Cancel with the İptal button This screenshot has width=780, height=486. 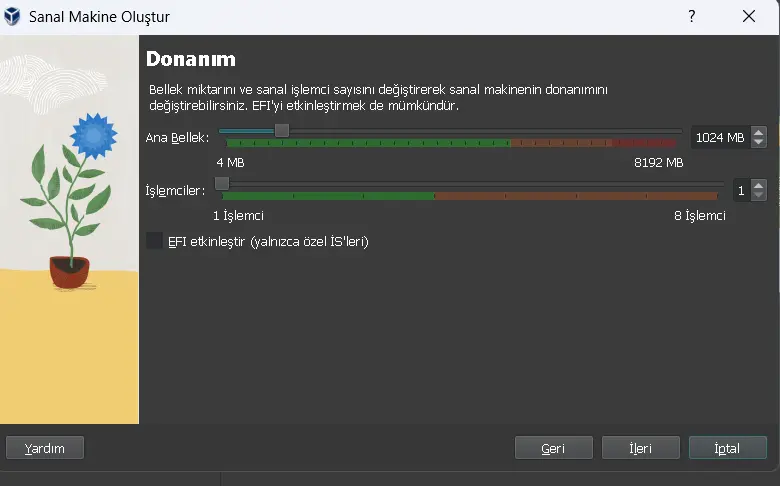point(727,448)
